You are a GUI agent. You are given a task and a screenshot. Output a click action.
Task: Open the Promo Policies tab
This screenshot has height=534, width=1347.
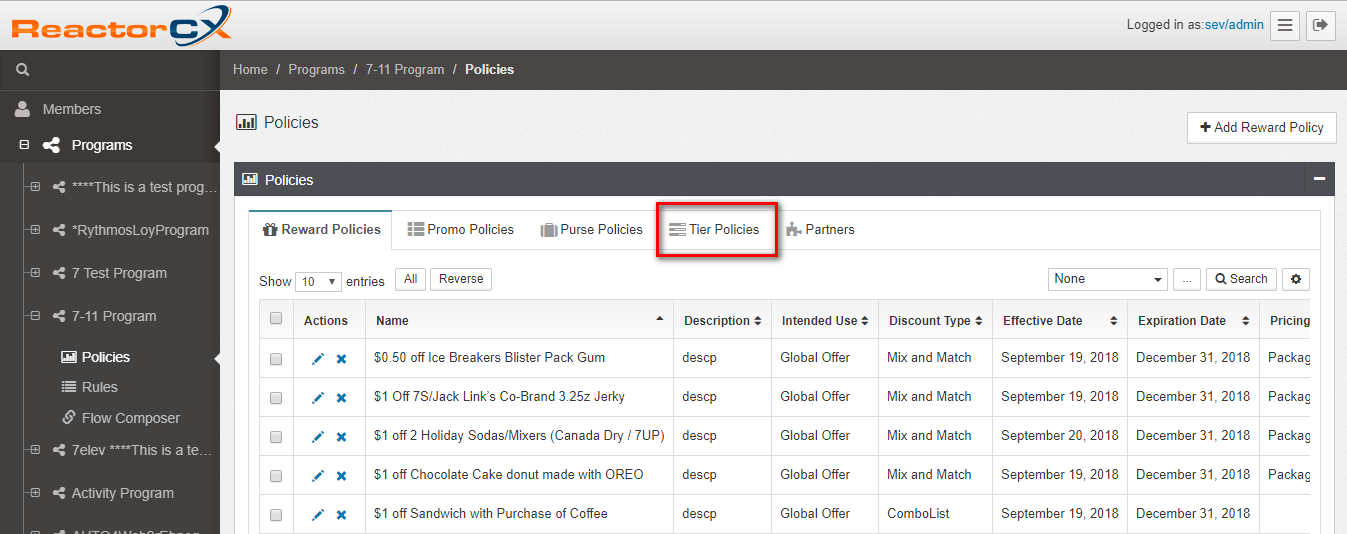pyautogui.click(x=460, y=230)
